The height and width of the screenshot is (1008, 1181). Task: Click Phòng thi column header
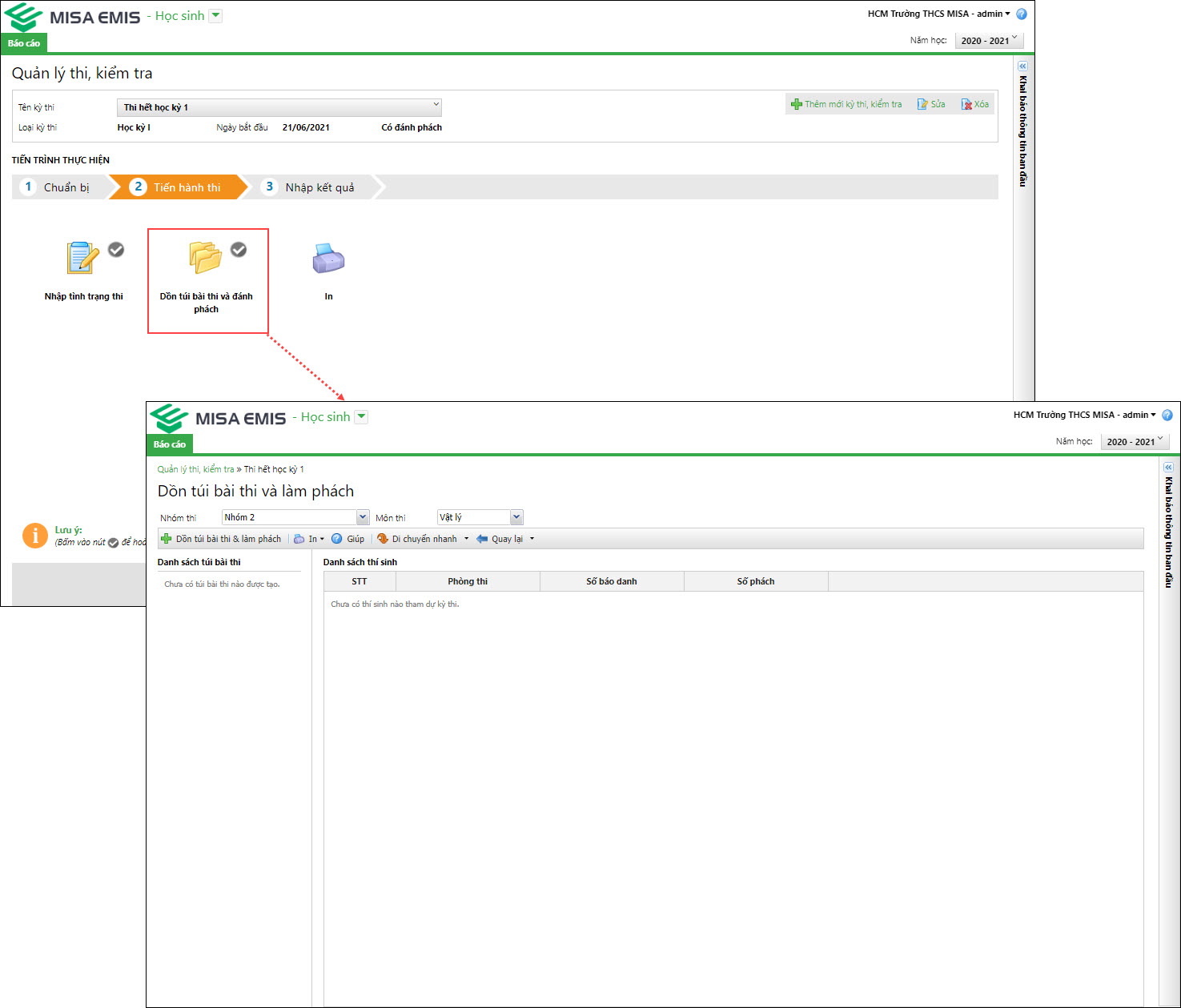tap(468, 581)
